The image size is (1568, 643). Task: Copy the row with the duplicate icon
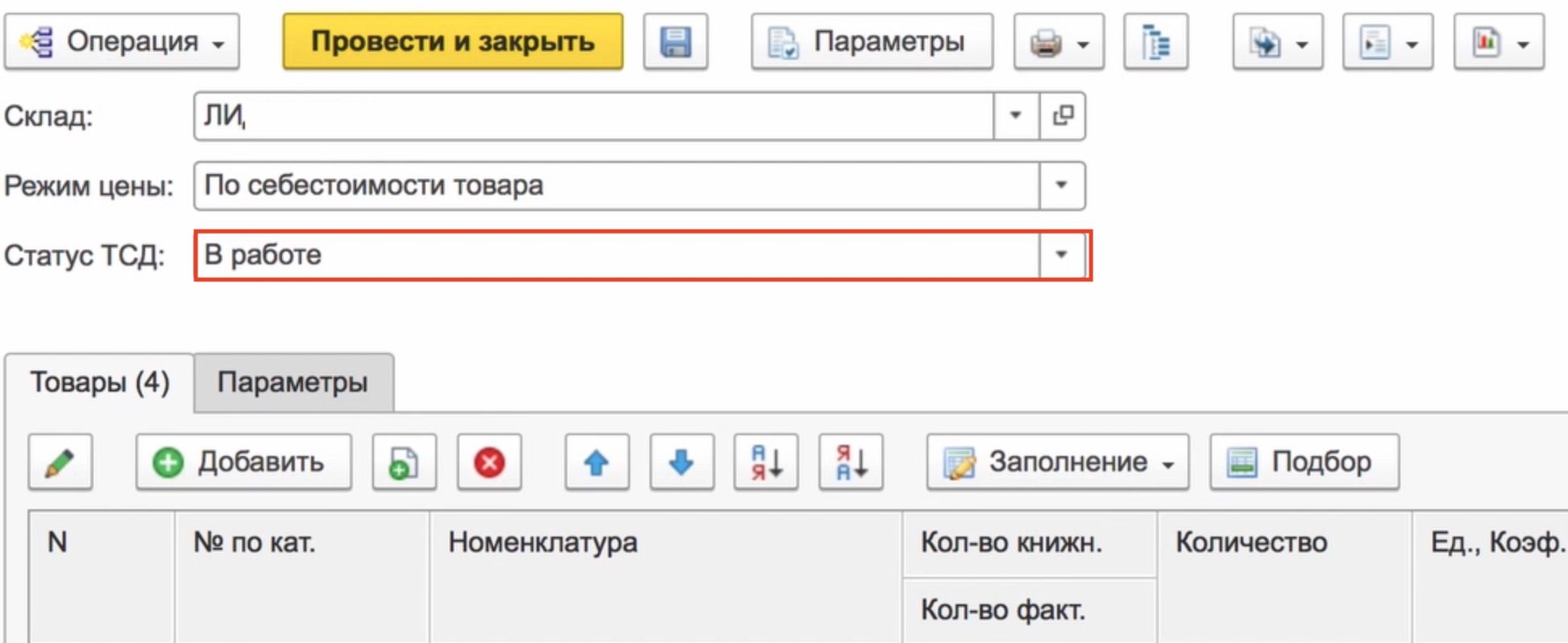click(404, 463)
